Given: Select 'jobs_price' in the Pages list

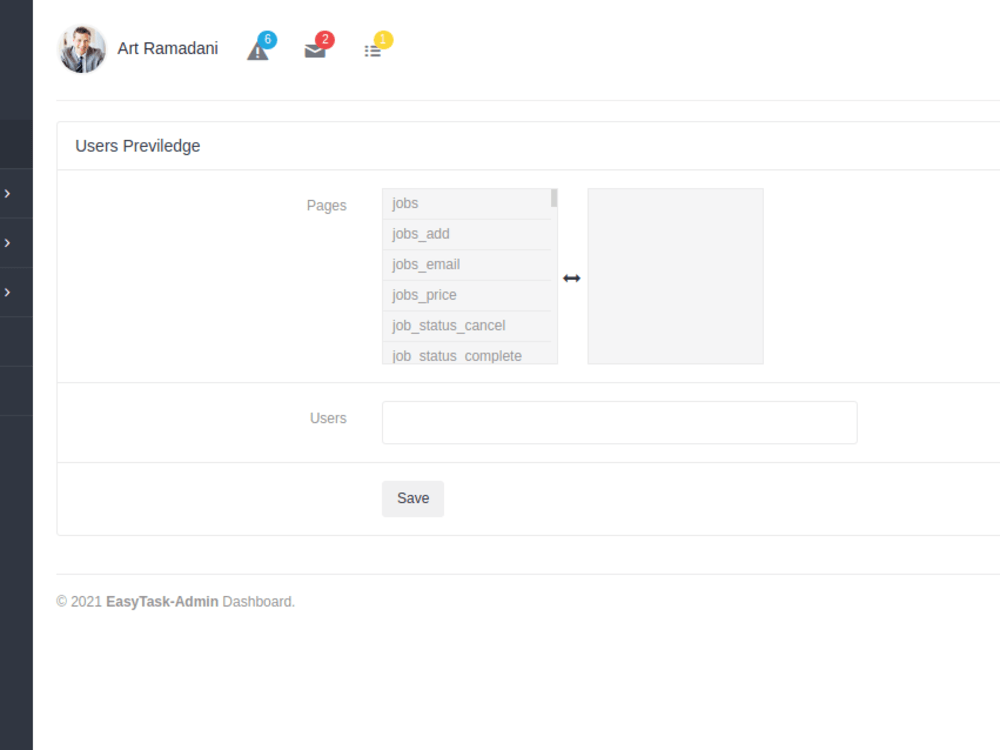Looking at the screenshot, I should [467, 295].
